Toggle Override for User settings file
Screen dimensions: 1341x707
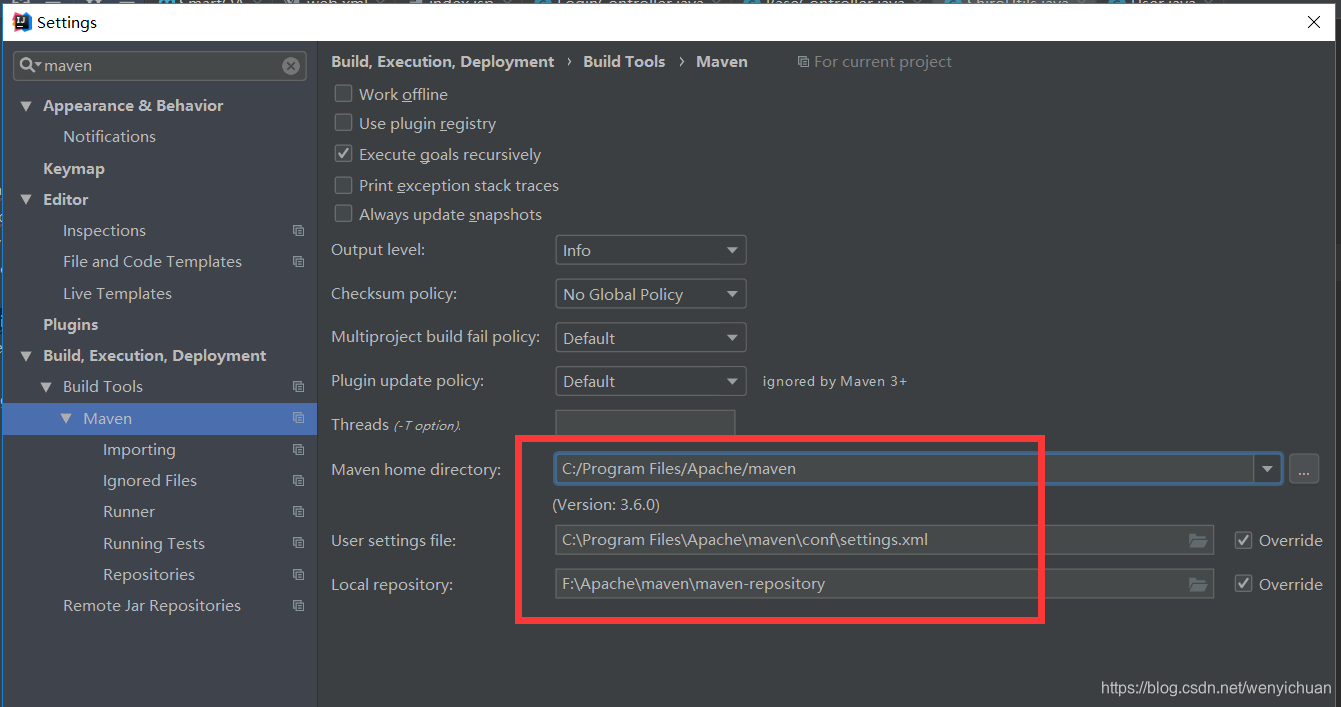(1243, 540)
